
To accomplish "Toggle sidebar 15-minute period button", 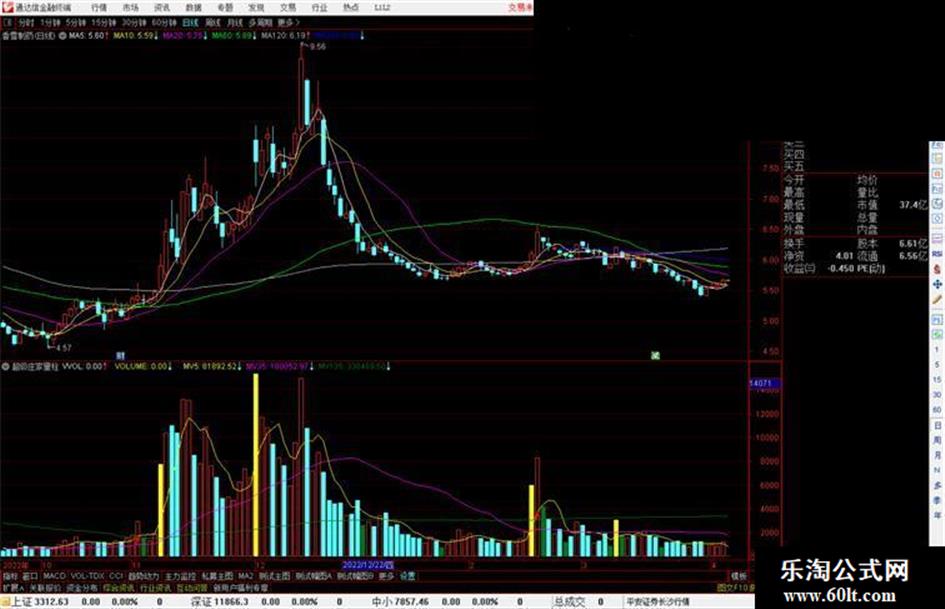I will [937, 380].
